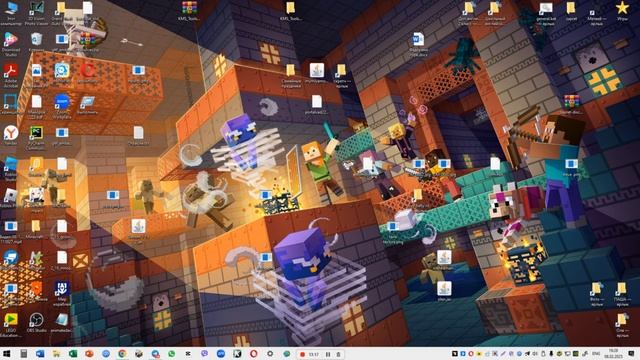640x360 pixels.
Task: Open Calculator from the taskbar
Action: pos(24,354)
